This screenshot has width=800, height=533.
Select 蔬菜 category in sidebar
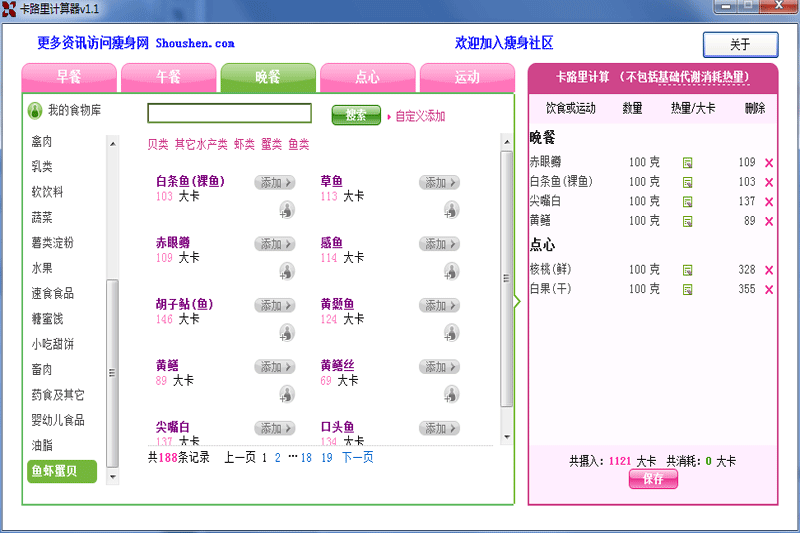point(42,217)
